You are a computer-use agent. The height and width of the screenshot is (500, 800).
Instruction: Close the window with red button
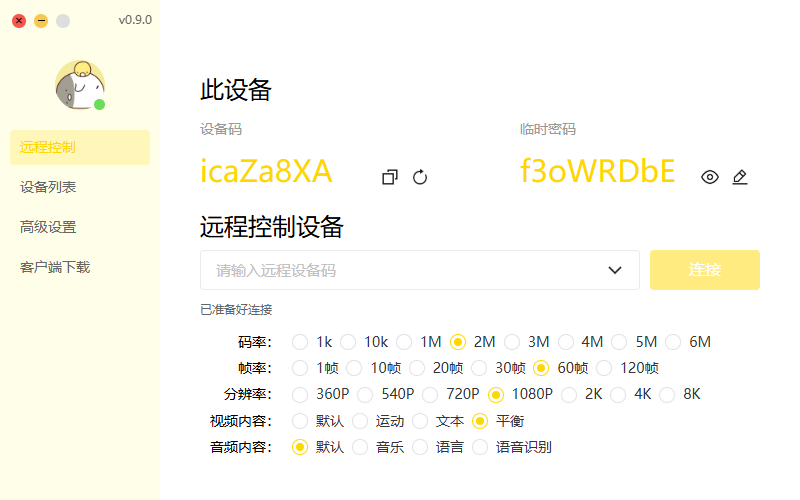coord(19,21)
